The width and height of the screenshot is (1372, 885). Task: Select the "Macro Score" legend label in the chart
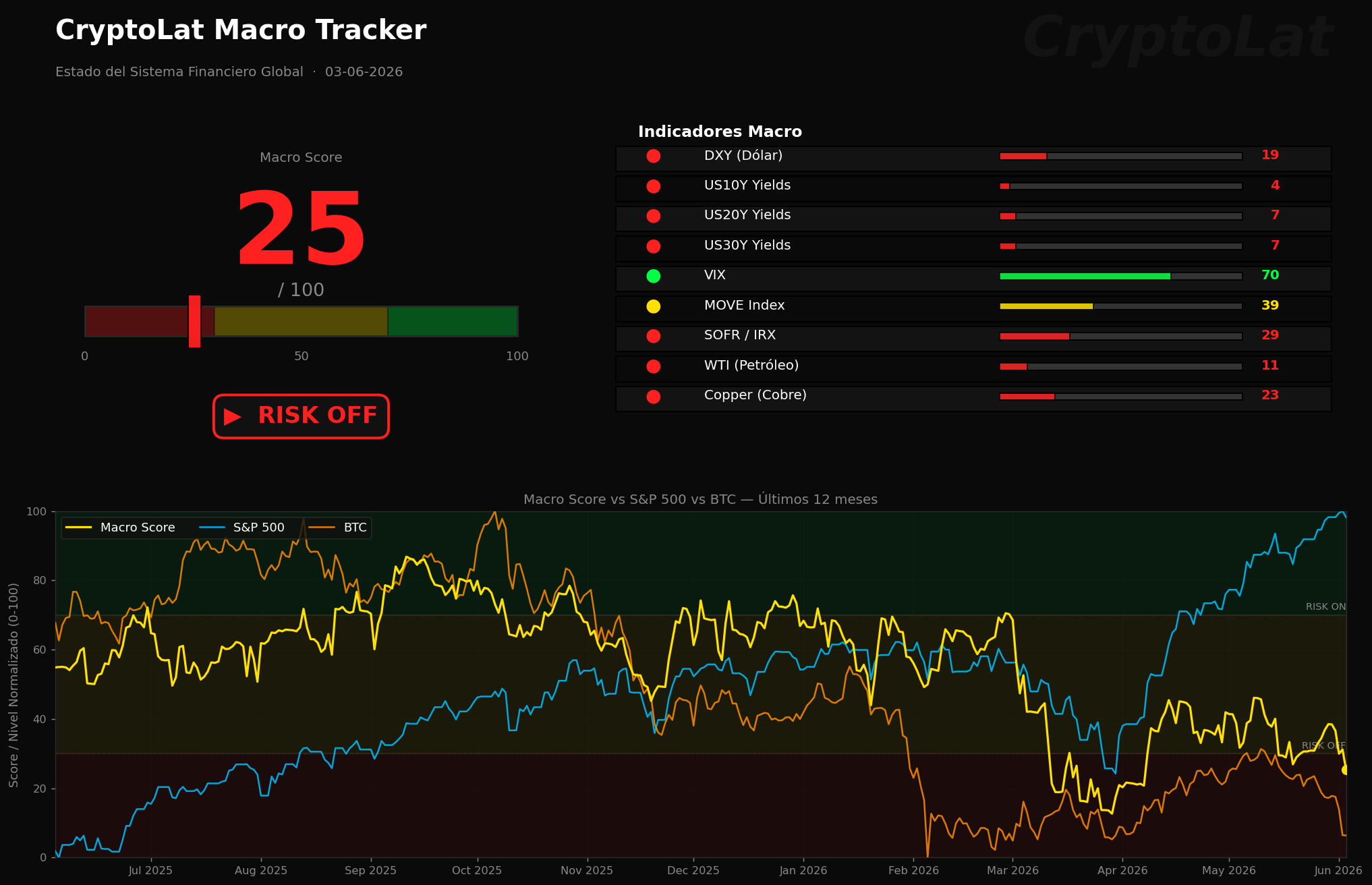pyautogui.click(x=138, y=527)
